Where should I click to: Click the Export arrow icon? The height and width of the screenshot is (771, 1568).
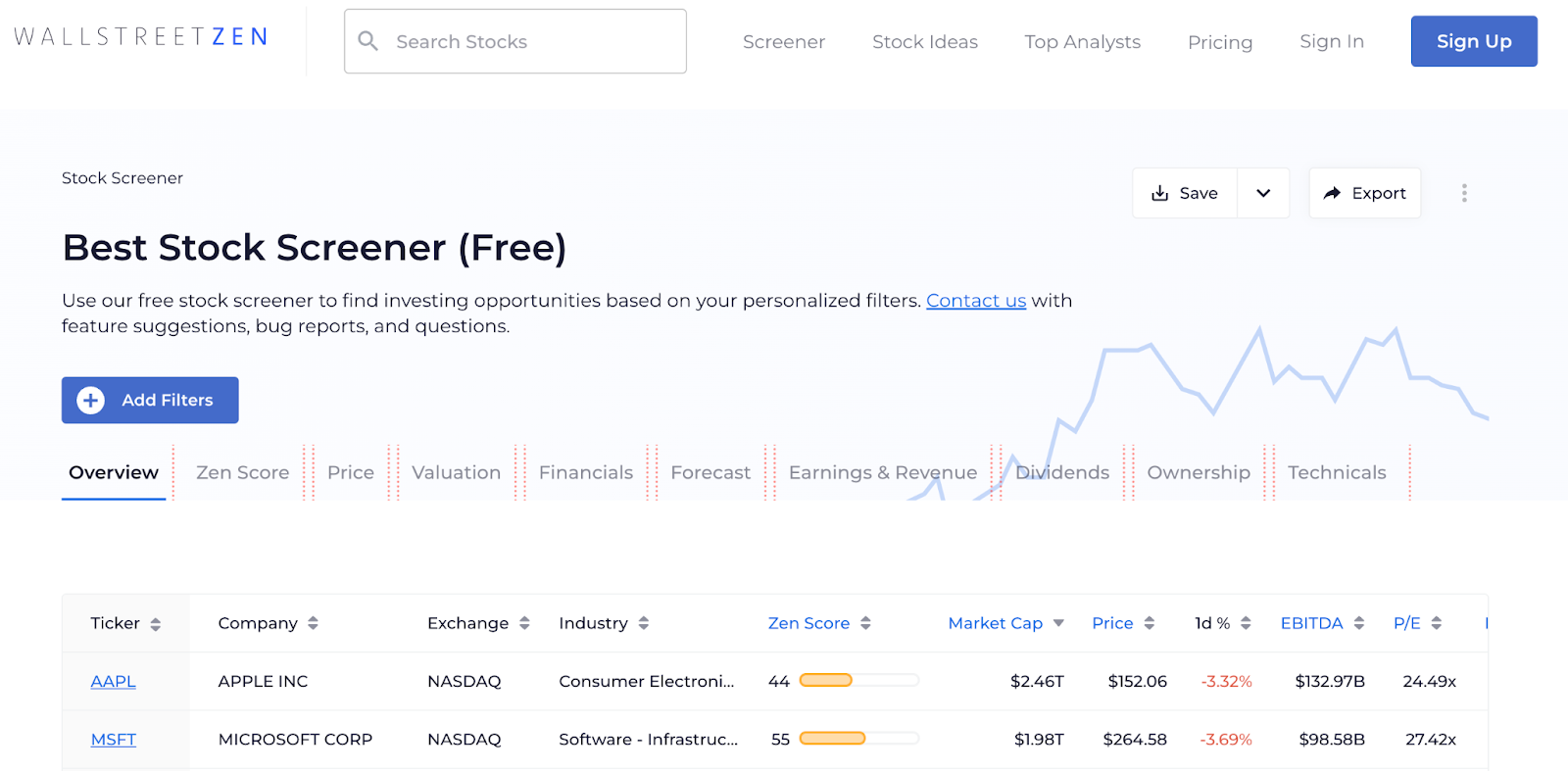pyautogui.click(x=1332, y=193)
